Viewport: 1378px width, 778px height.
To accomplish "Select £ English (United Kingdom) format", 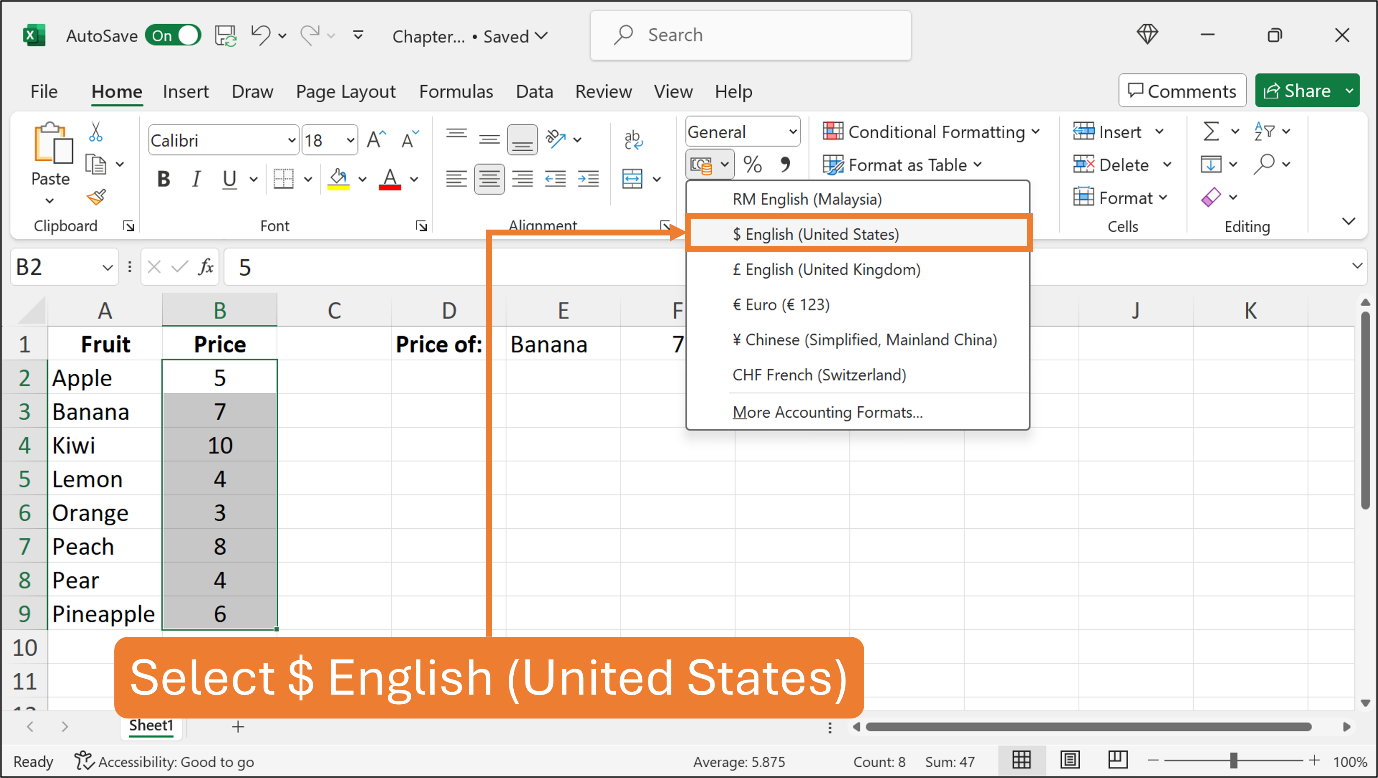I will pyautogui.click(x=858, y=269).
